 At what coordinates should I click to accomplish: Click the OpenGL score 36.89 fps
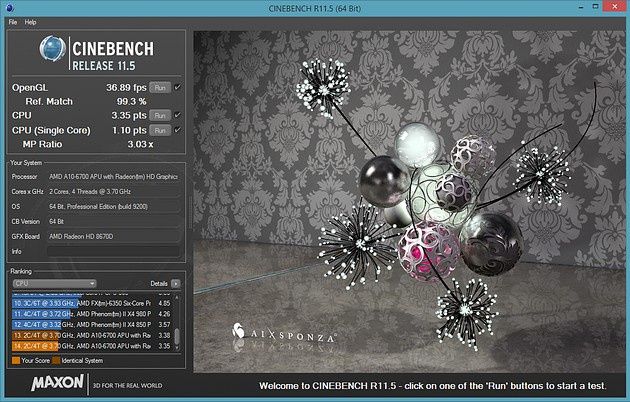[x=126, y=88]
